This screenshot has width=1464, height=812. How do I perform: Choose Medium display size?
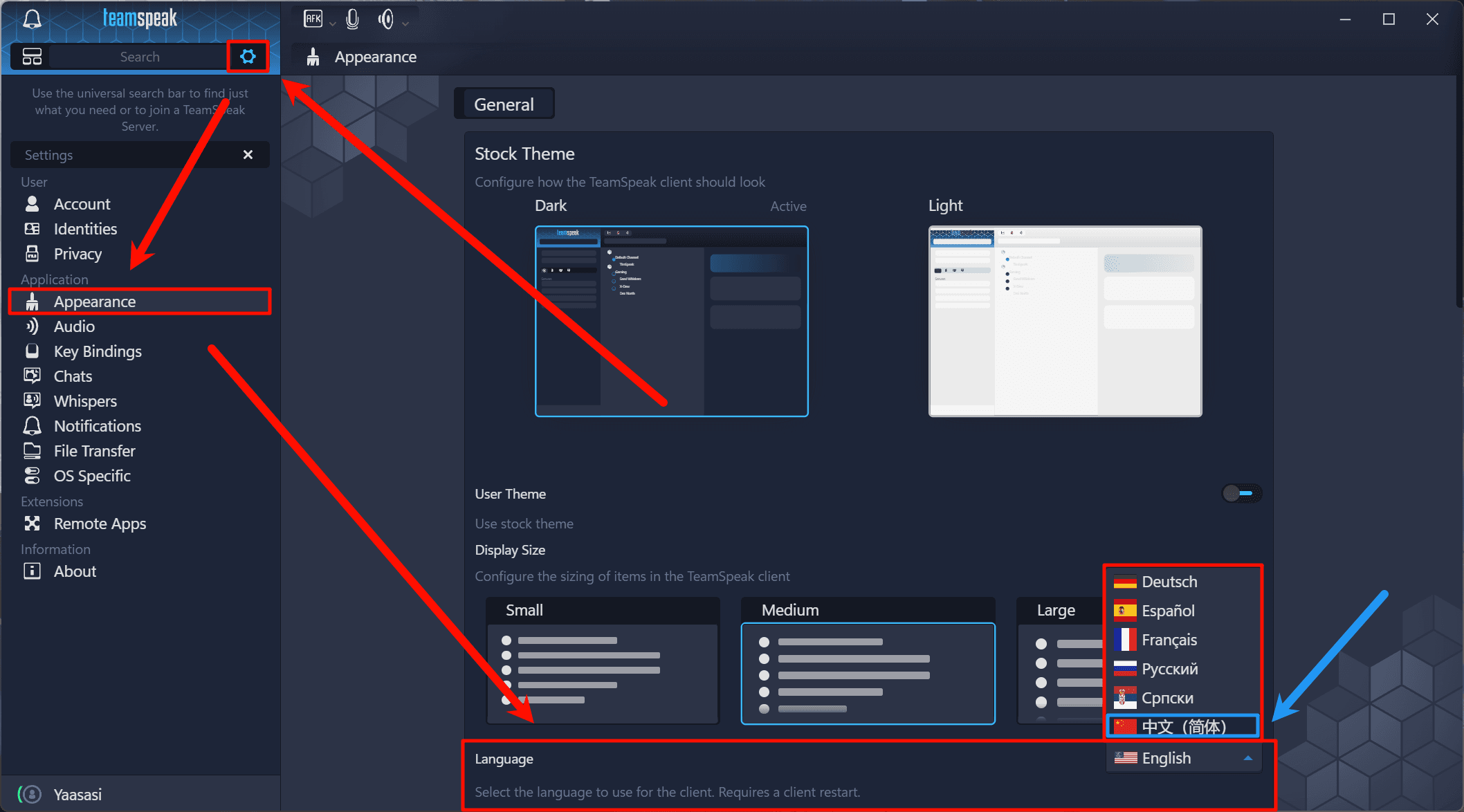coord(868,661)
